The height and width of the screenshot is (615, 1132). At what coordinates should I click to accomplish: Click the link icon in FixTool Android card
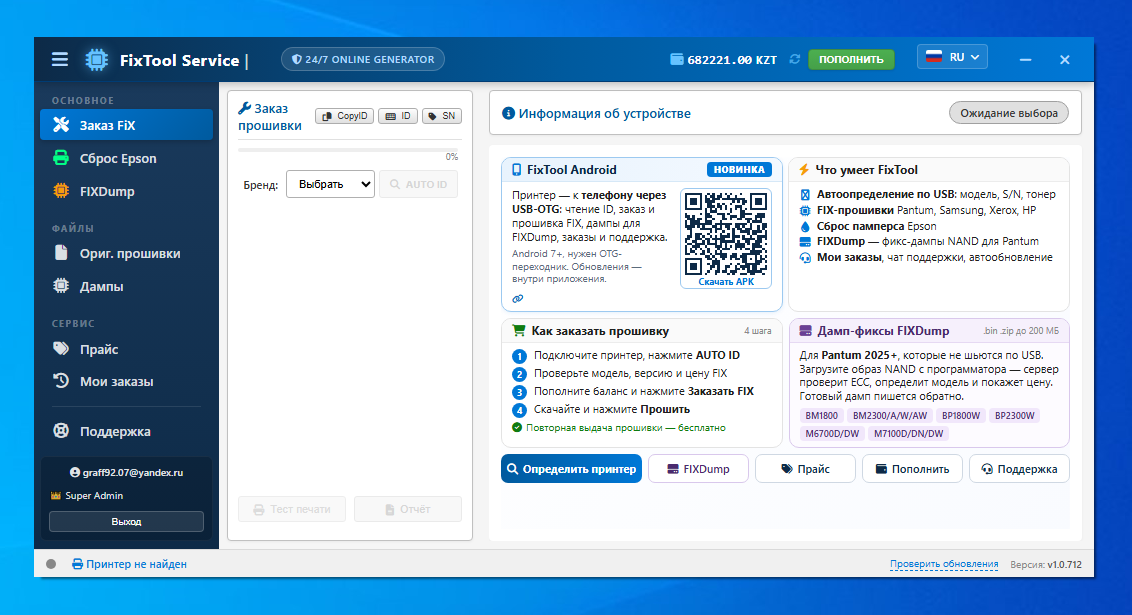[x=518, y=299]
